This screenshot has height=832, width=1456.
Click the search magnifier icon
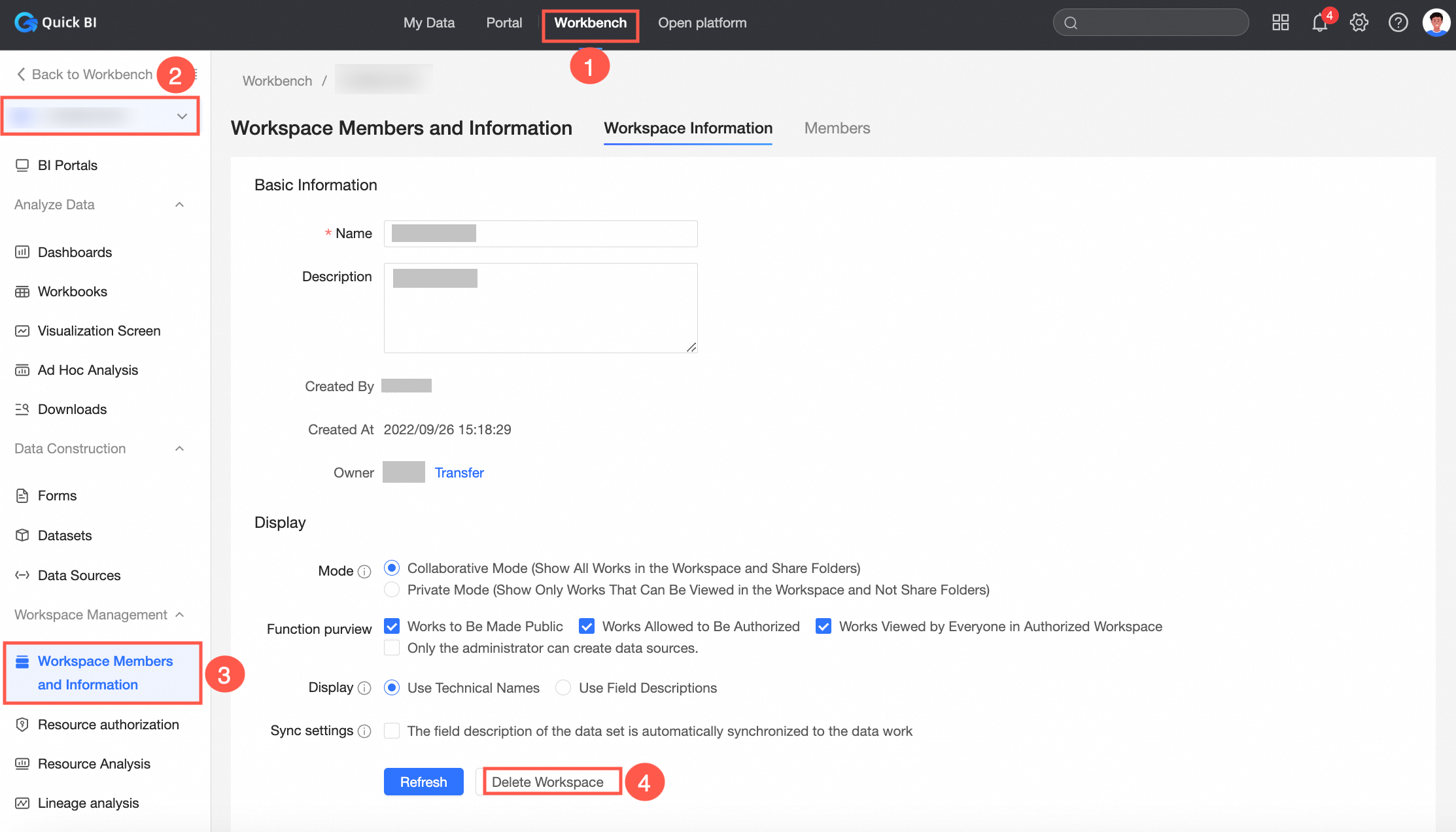tap(1071, 23)
